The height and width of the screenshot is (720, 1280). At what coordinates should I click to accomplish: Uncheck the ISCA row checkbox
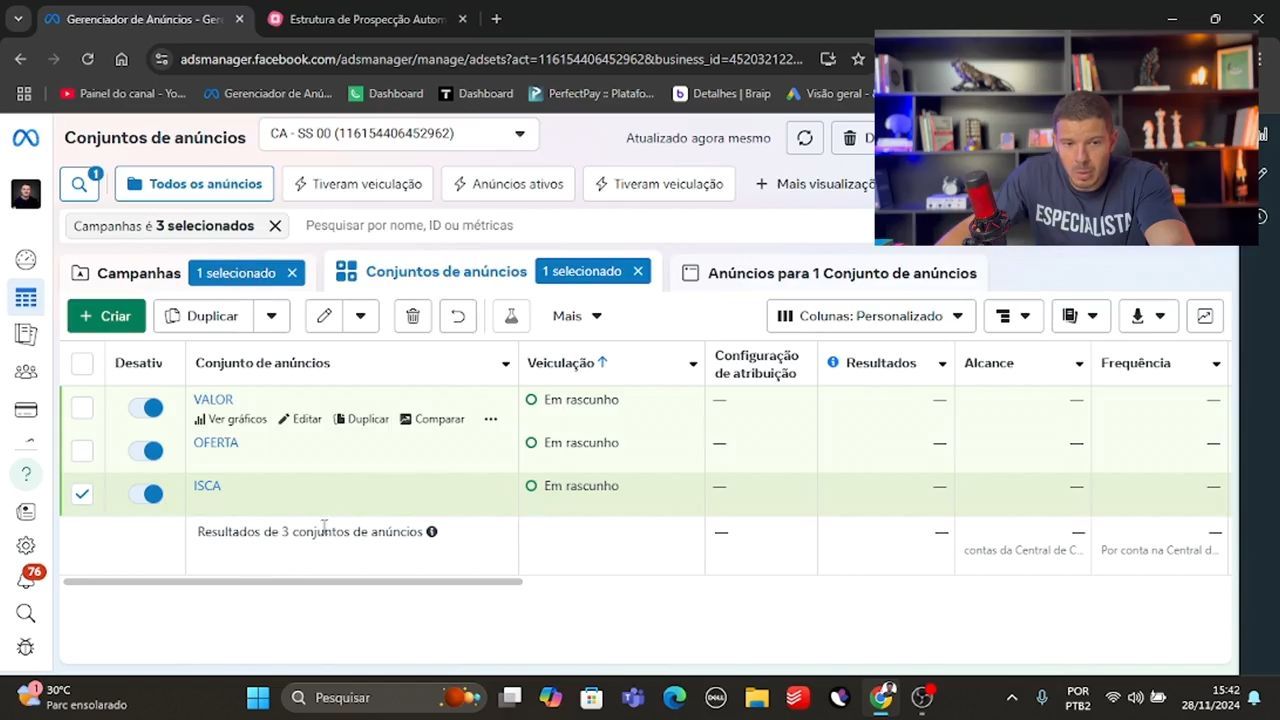82,494
